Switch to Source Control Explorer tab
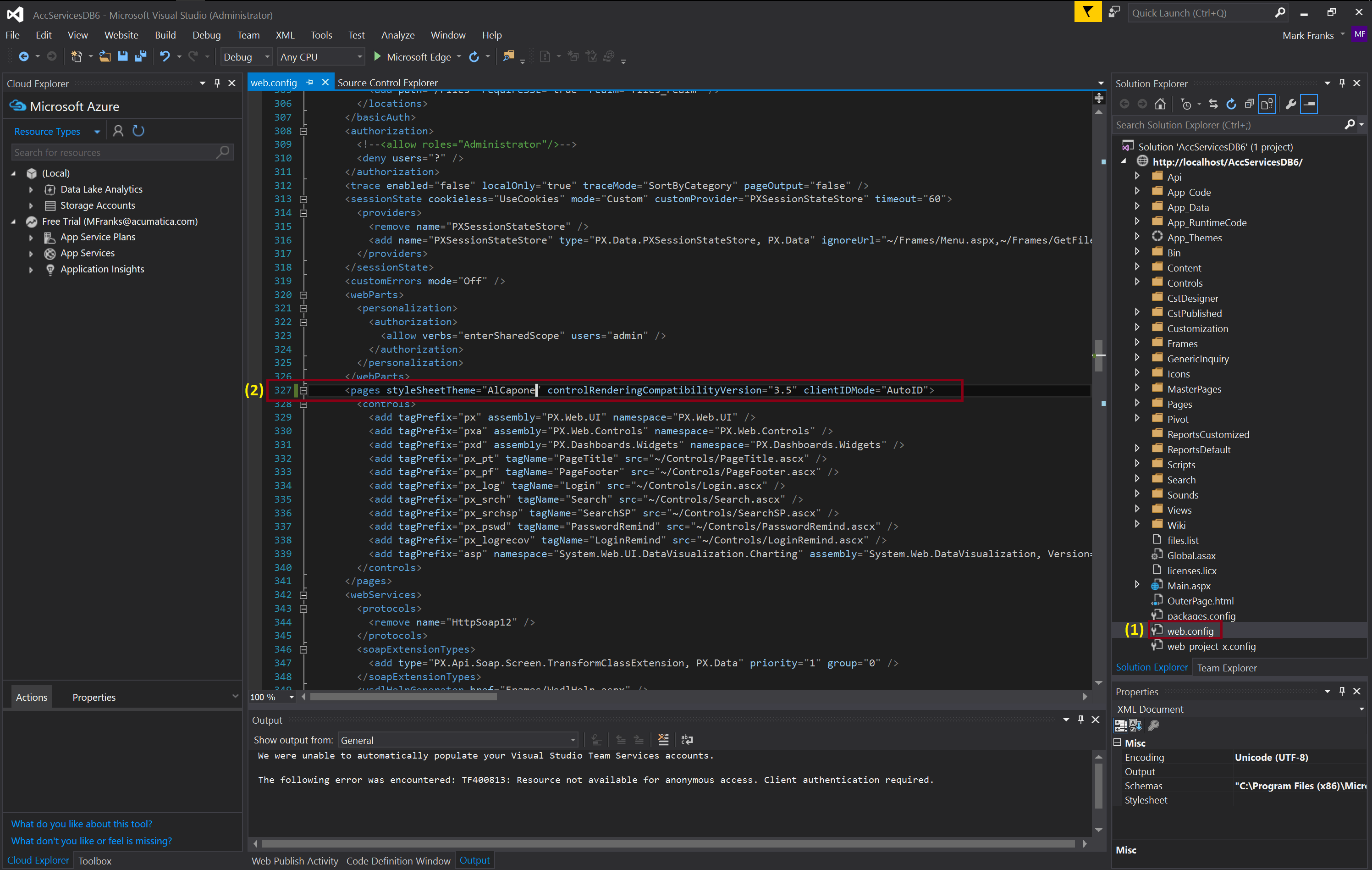Screen dimensions: 1372x870 387,83
